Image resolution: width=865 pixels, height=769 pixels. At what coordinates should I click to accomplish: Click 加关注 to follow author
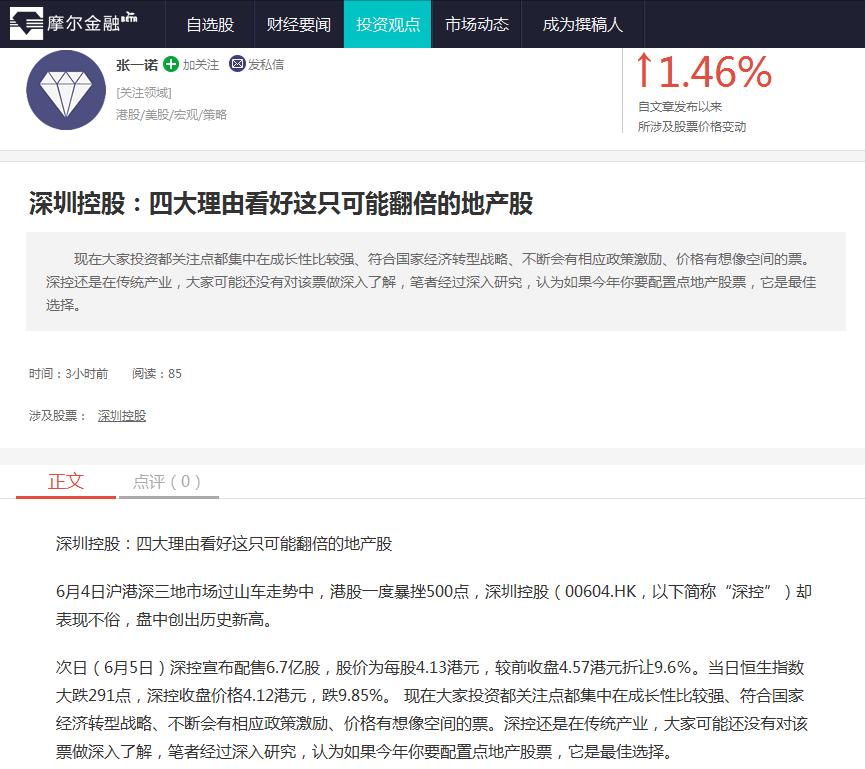(x=201, y=65)
